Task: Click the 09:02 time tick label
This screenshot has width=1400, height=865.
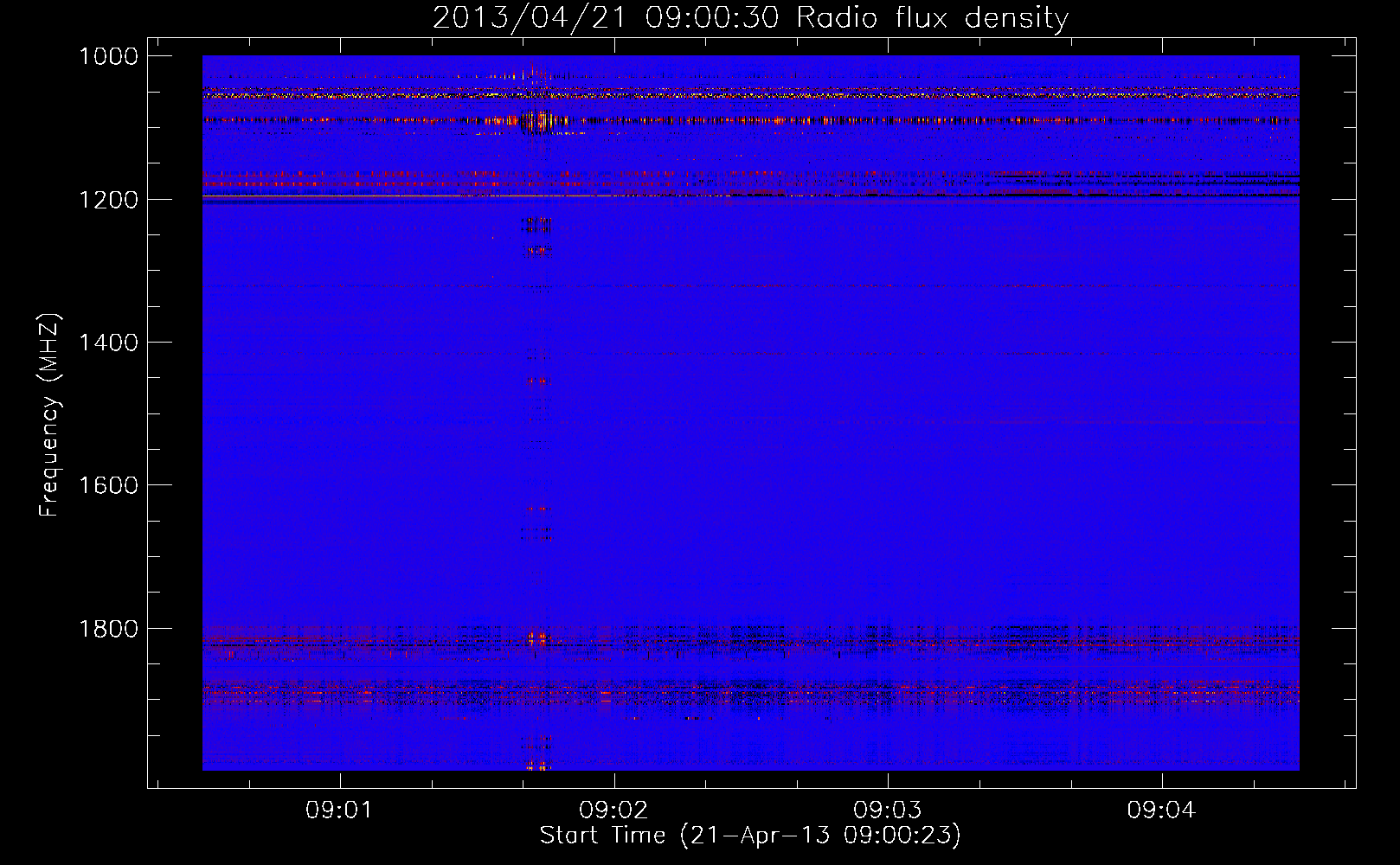Action: click(613, 811)
